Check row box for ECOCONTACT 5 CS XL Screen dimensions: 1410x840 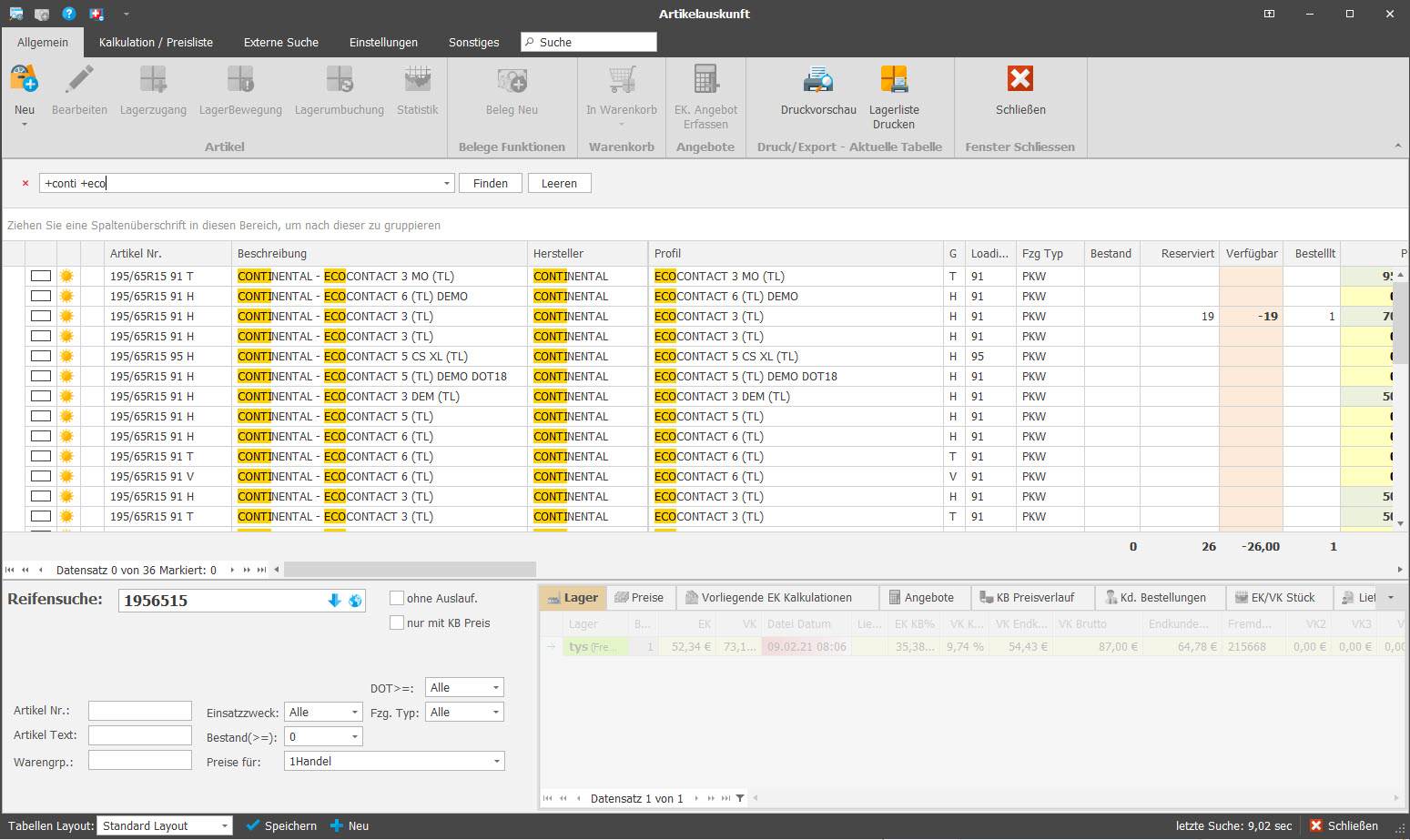click(x=41, y=356)
